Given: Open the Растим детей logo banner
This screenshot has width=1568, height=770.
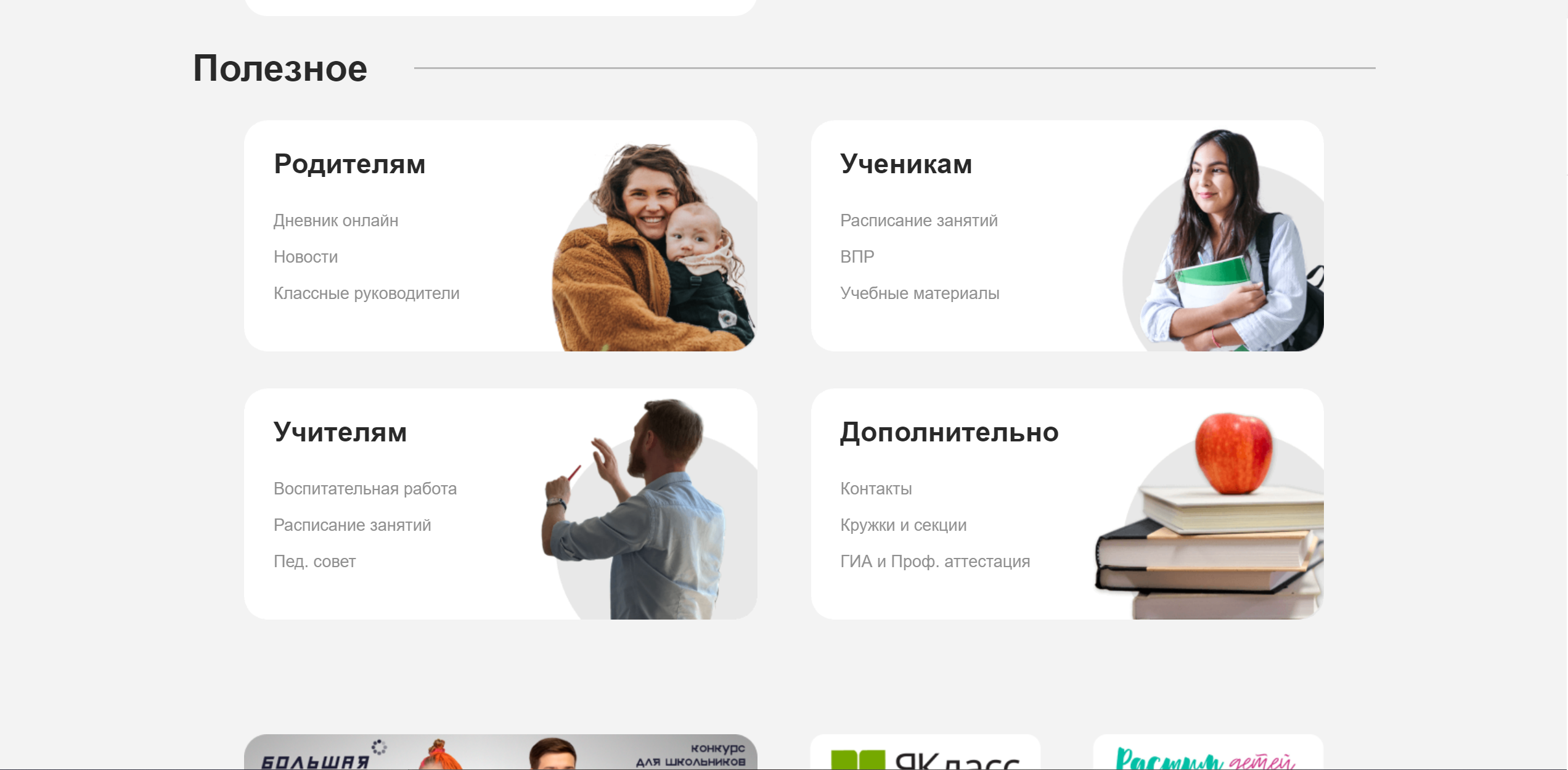Looking at the screenshot, I should 1208,752.
